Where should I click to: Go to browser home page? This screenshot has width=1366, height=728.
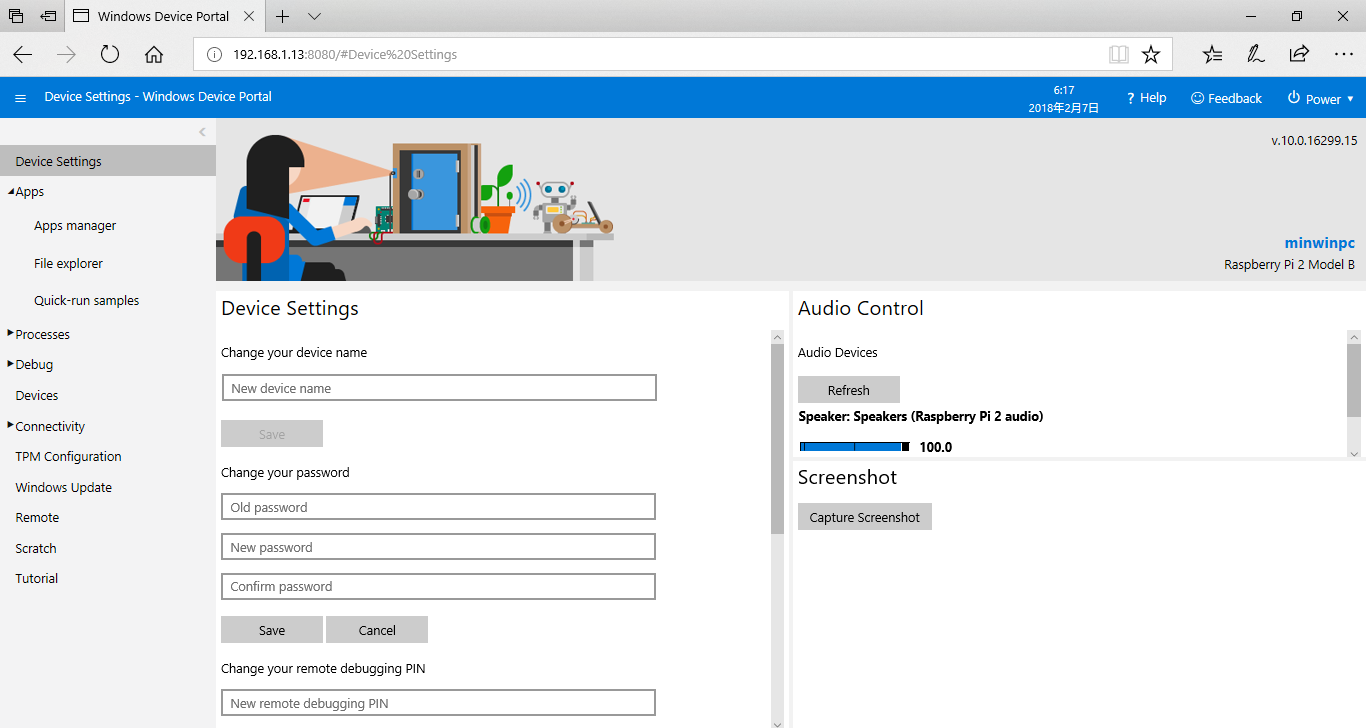pos(153,54)
